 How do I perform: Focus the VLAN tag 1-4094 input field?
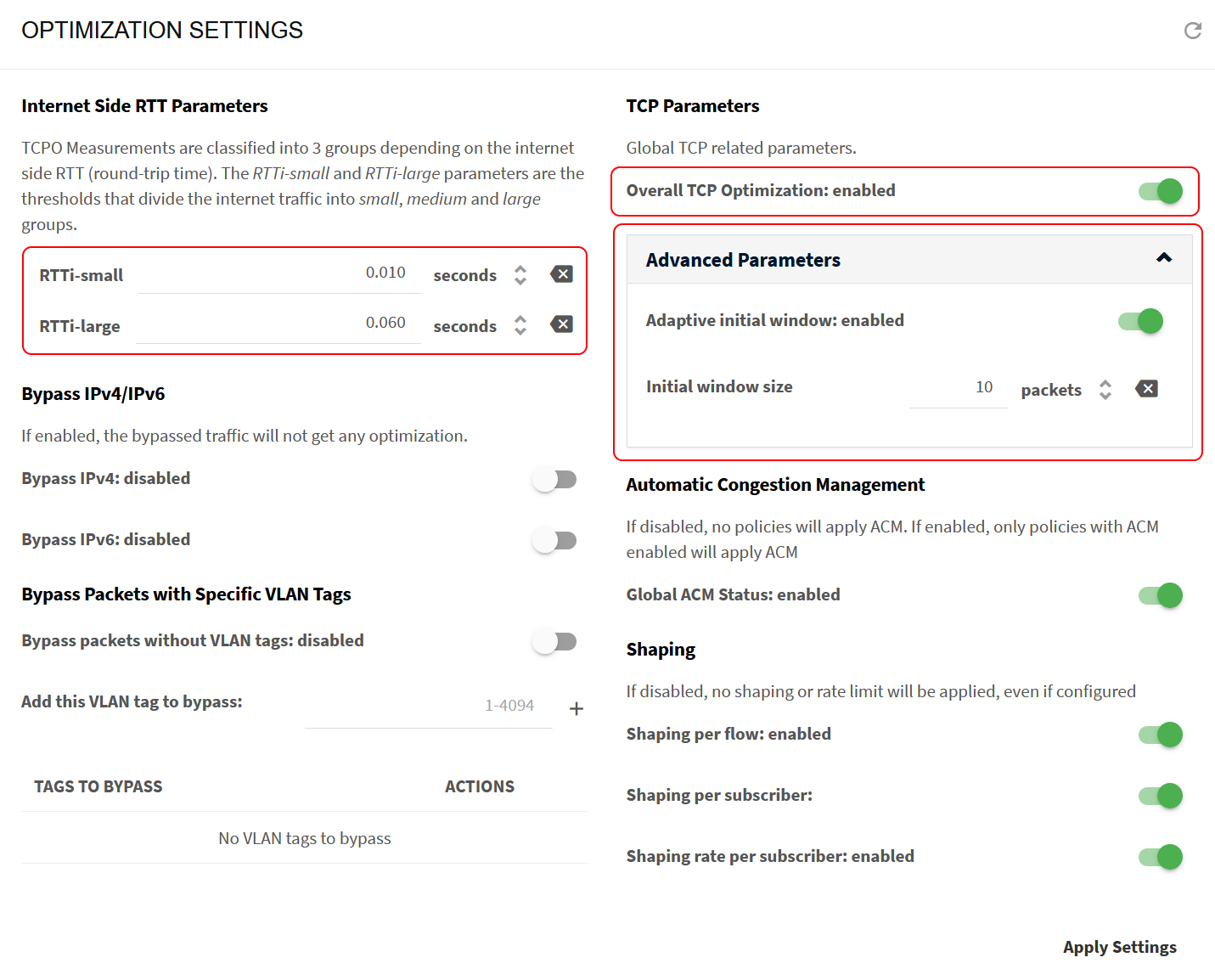pos(428,707)
